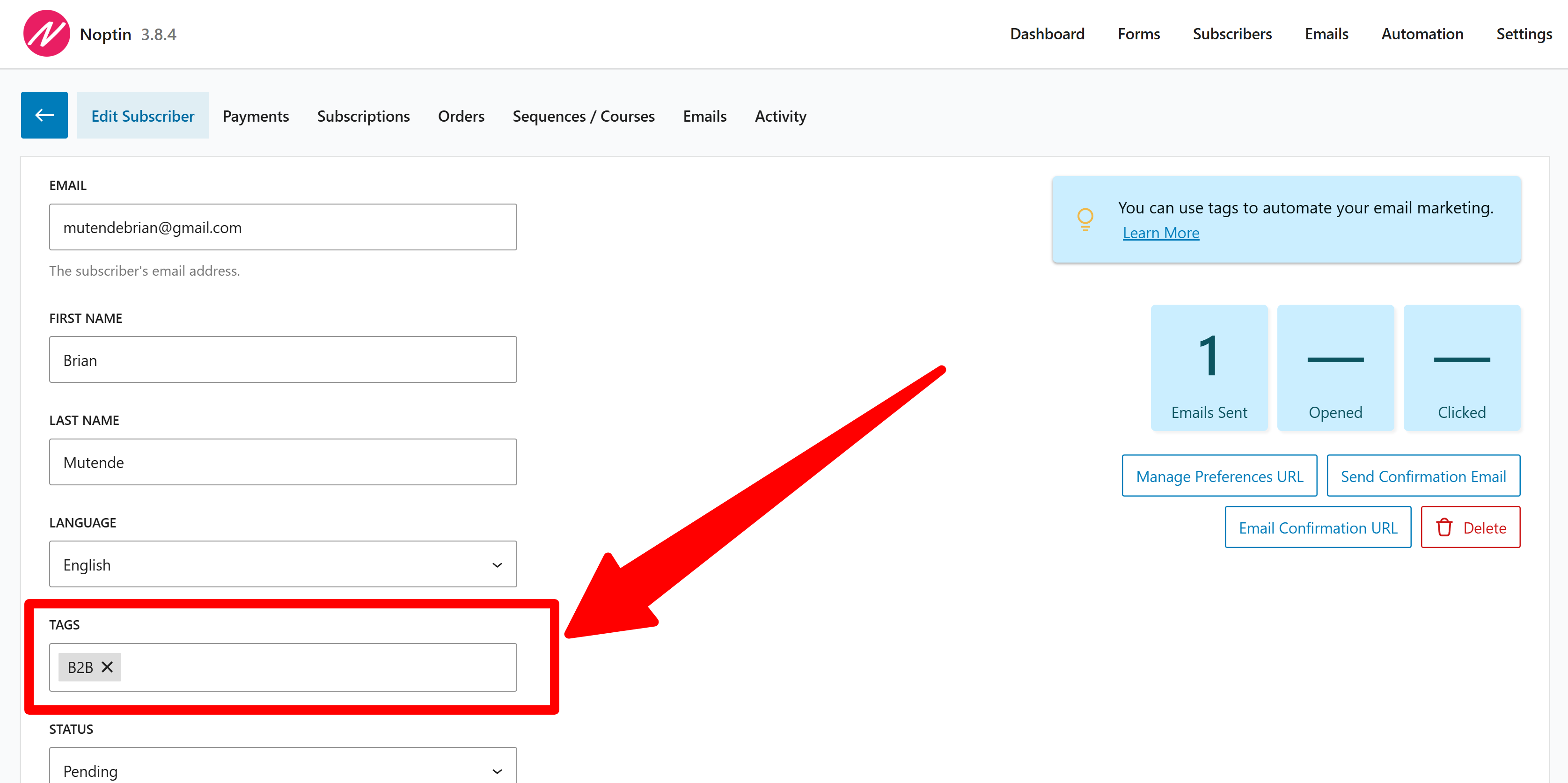Click the Noptin logo icon
This screenshot has width=1568, height=783.
pyautogui.click(x=46, y=34)
